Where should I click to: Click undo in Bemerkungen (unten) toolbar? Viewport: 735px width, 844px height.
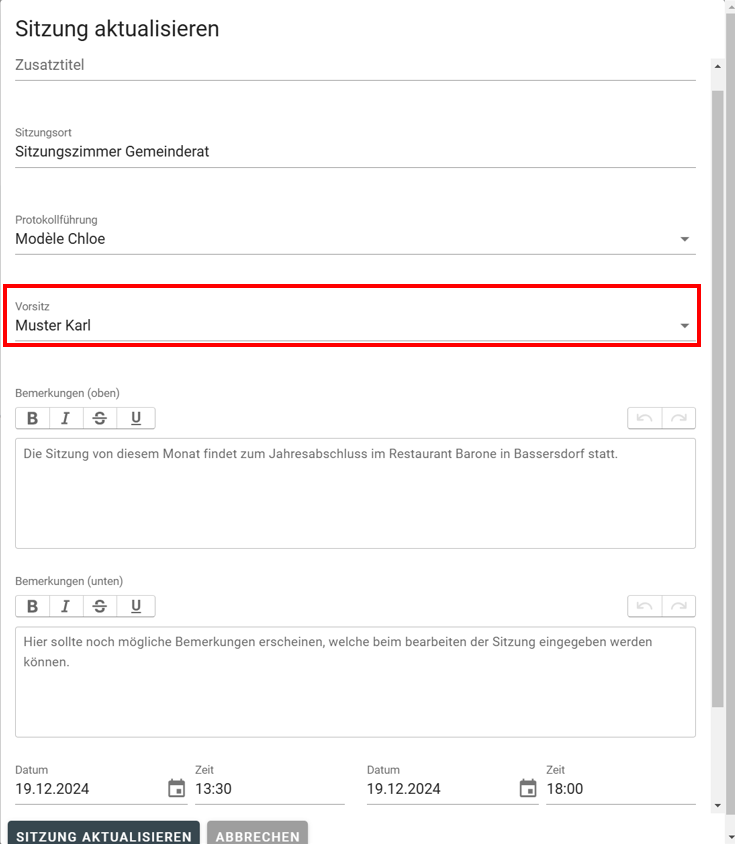click(644, 606)
